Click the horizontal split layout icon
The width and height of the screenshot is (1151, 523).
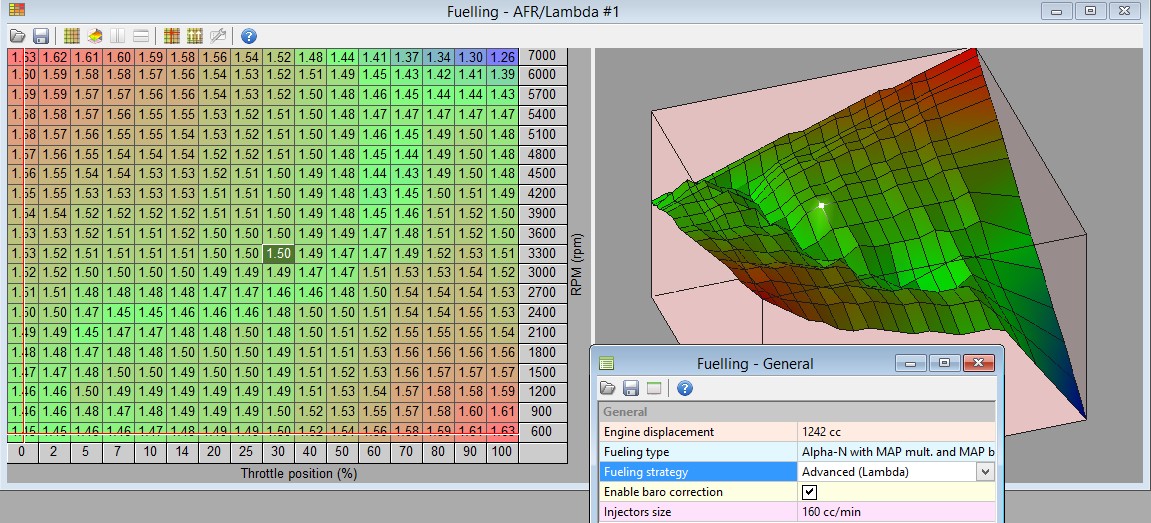142,36
